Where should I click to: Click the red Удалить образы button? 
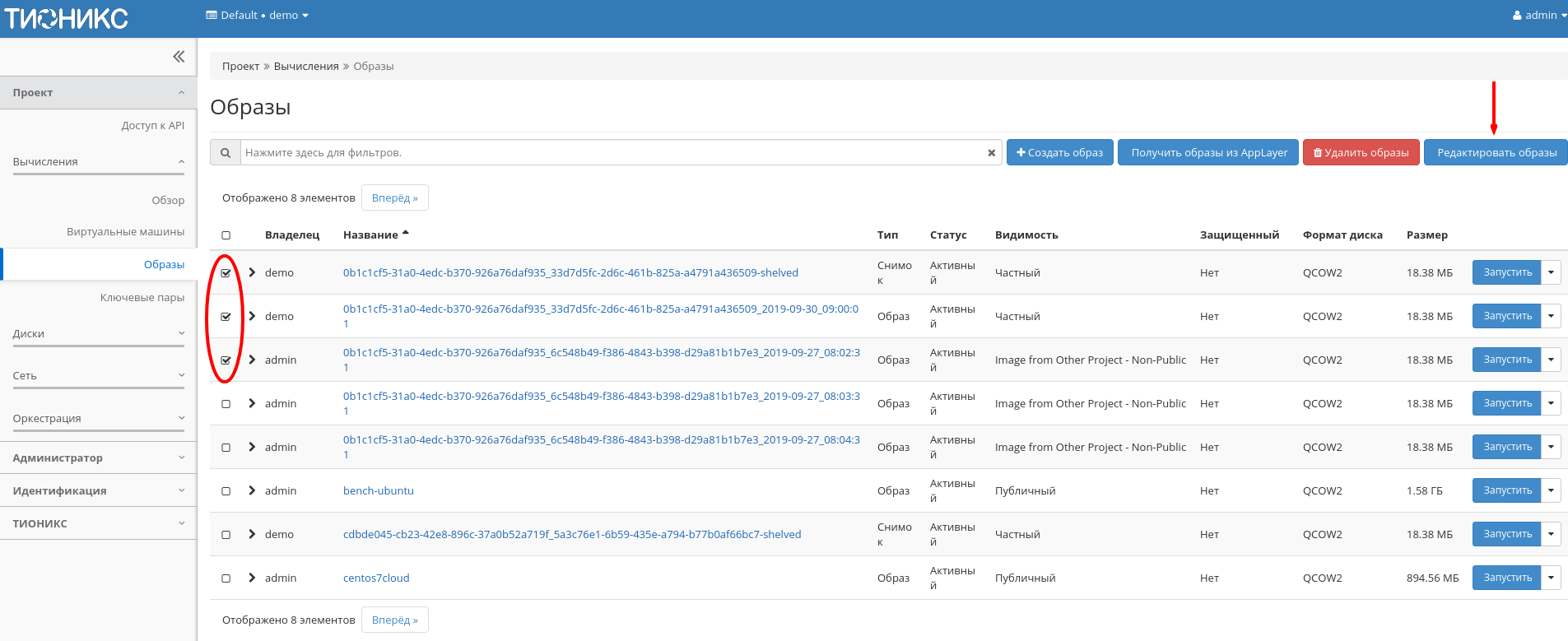pyautogui.click(x=1361, y=153)
